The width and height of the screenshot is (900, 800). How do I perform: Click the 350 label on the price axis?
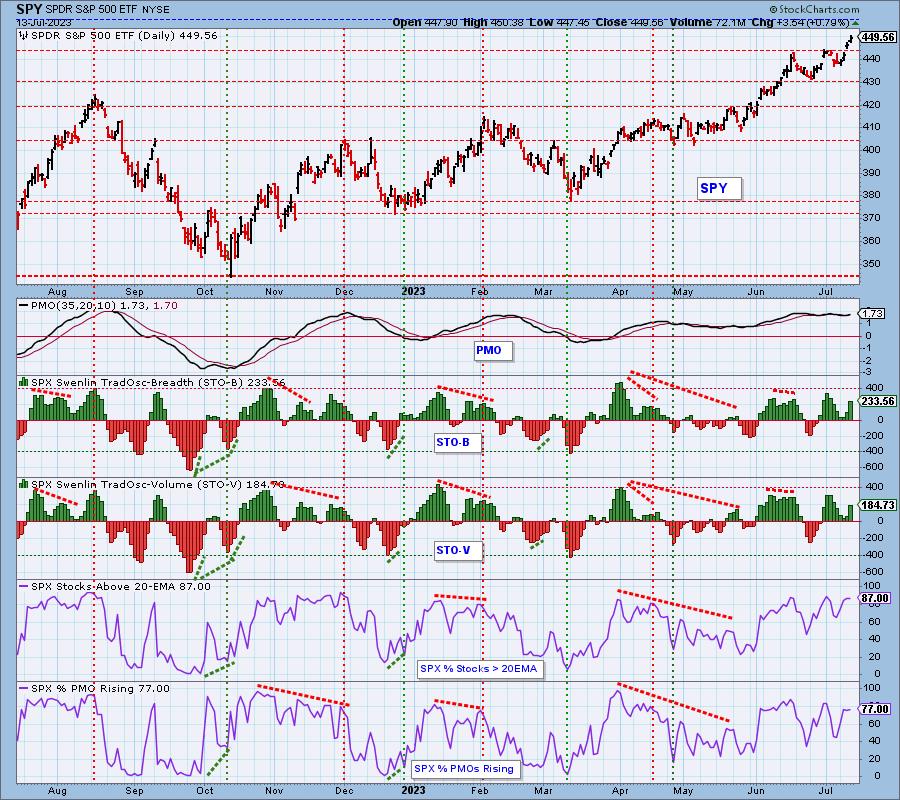coord(871,263)
